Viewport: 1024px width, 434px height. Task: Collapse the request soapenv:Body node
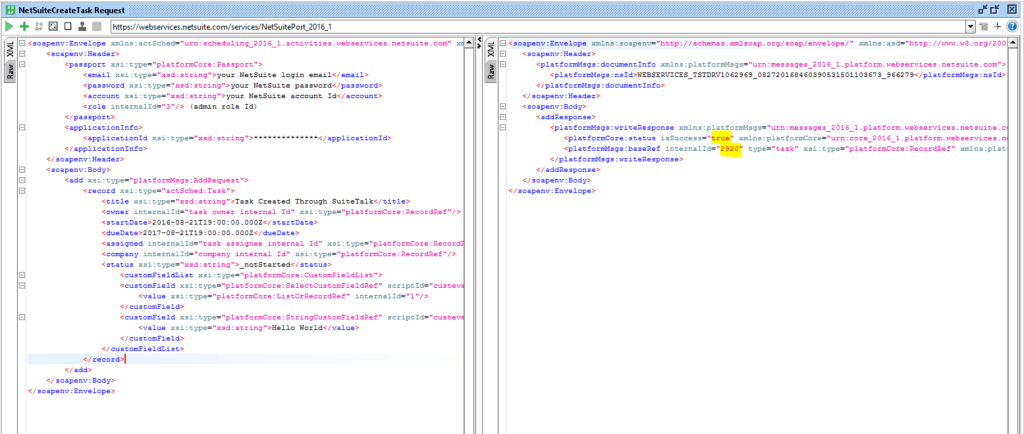pyautogui.click(x=22, y=170)
